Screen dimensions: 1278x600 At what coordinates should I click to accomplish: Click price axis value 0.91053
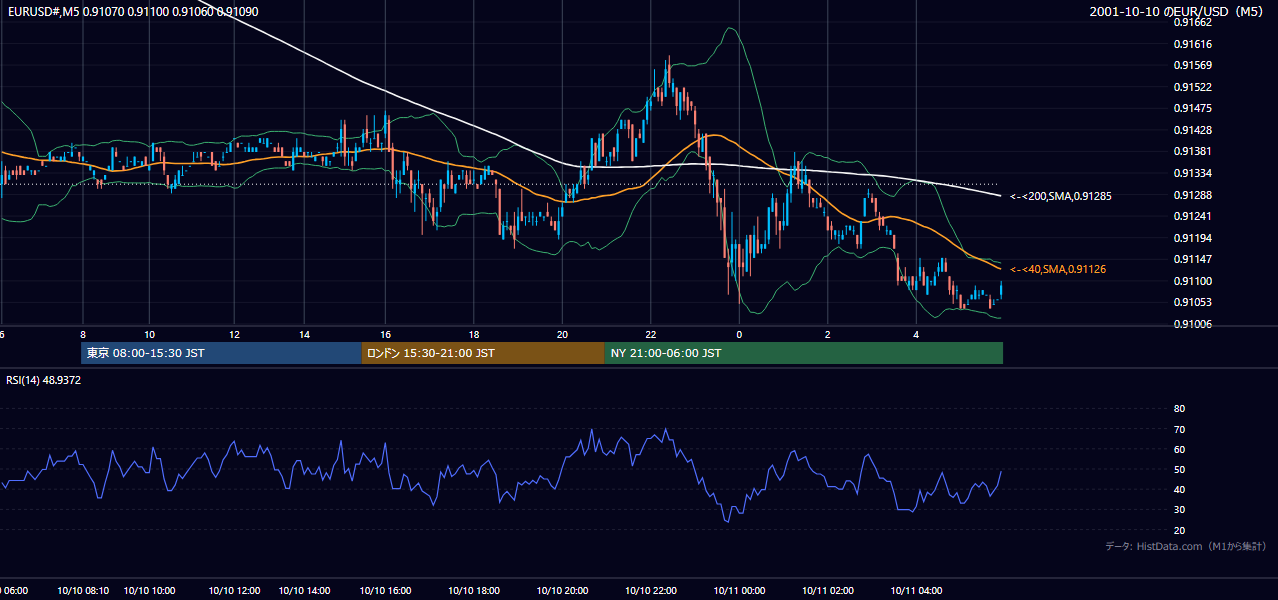tap(1192, 302)
